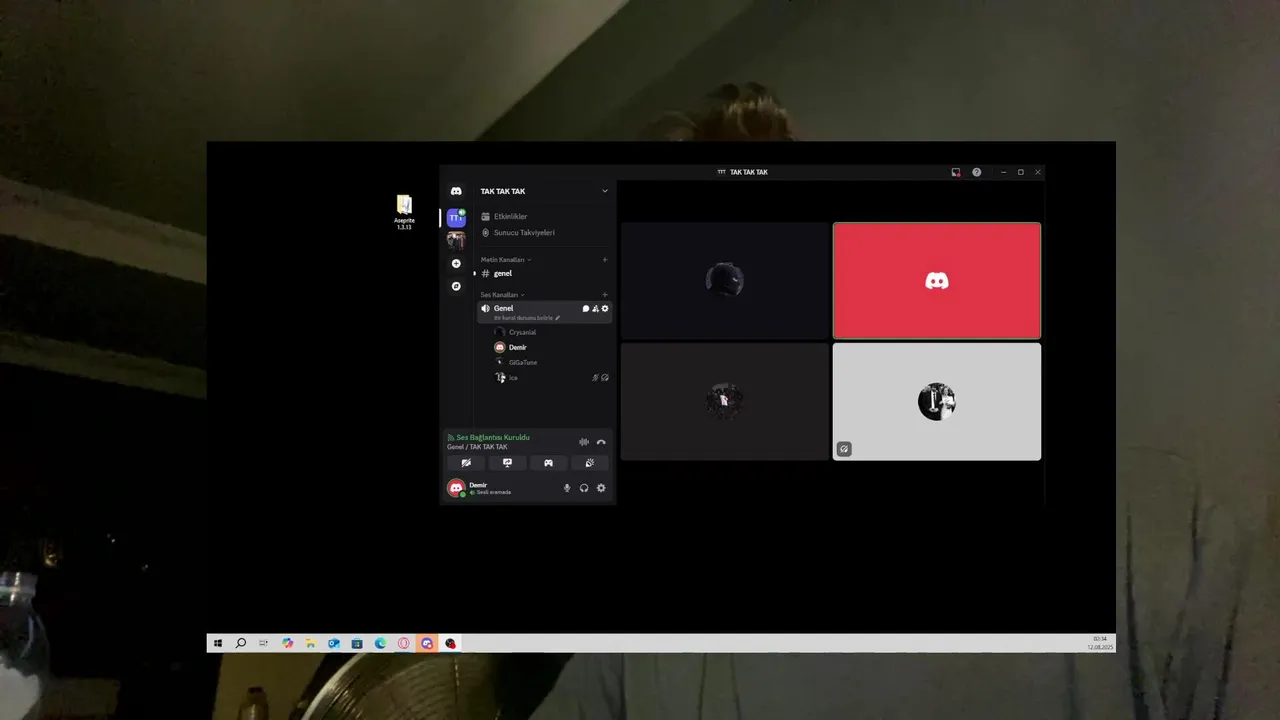Open Windows Start menu
Viewport: 1280px width, 720px height.
point(217,643)
